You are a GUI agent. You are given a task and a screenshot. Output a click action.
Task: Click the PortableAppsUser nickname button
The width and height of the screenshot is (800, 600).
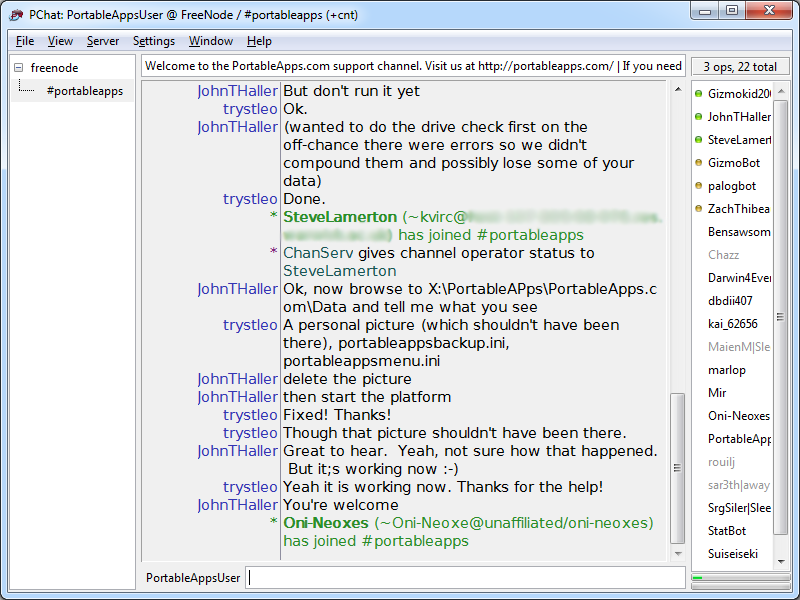click(193, 578)
